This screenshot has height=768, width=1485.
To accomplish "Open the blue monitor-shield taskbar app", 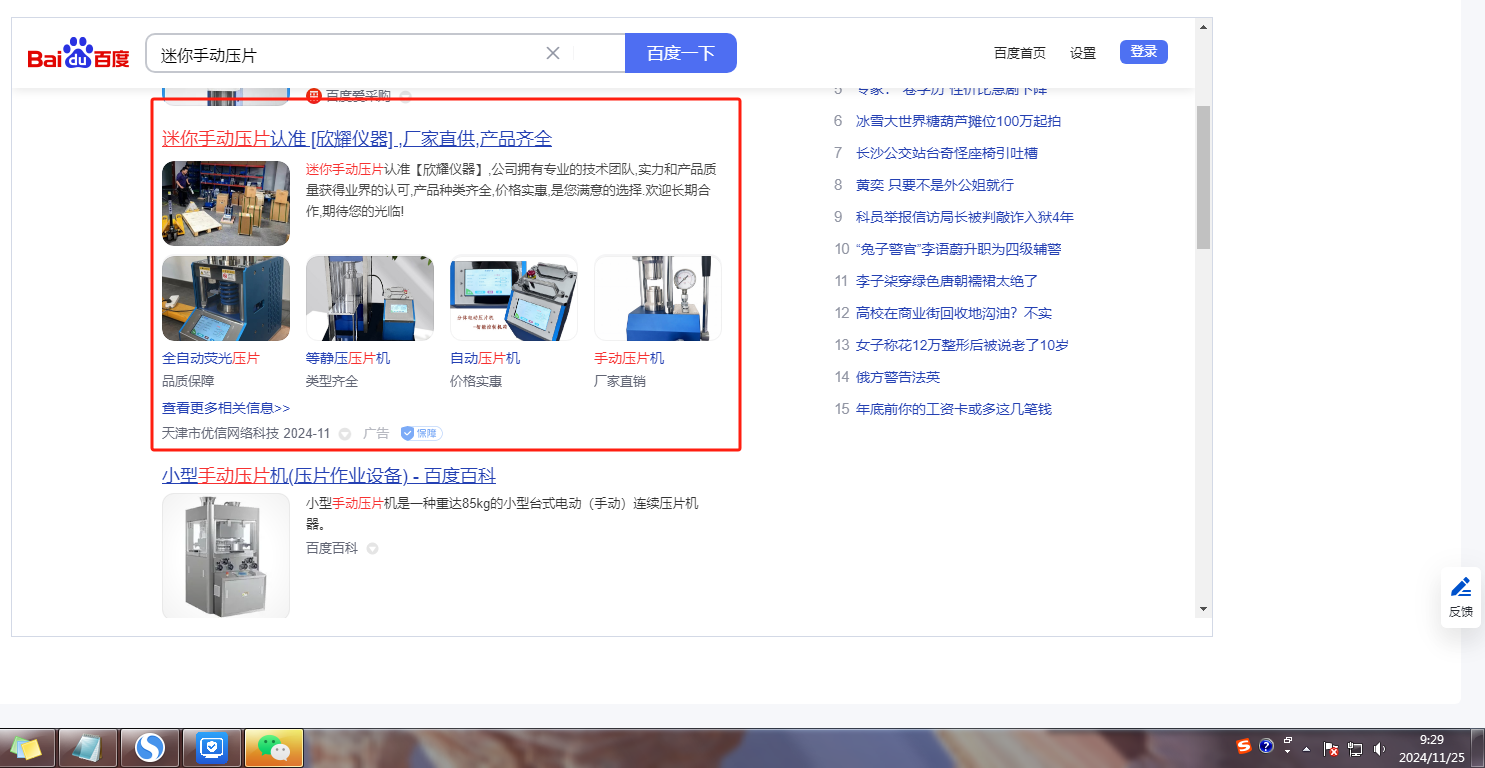I will point(212,747).
